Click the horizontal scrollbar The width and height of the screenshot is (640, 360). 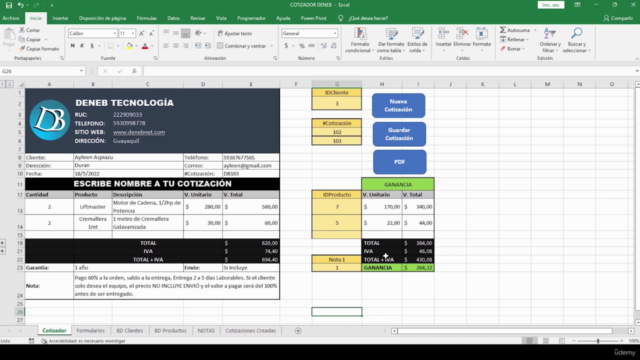[505, 331]
